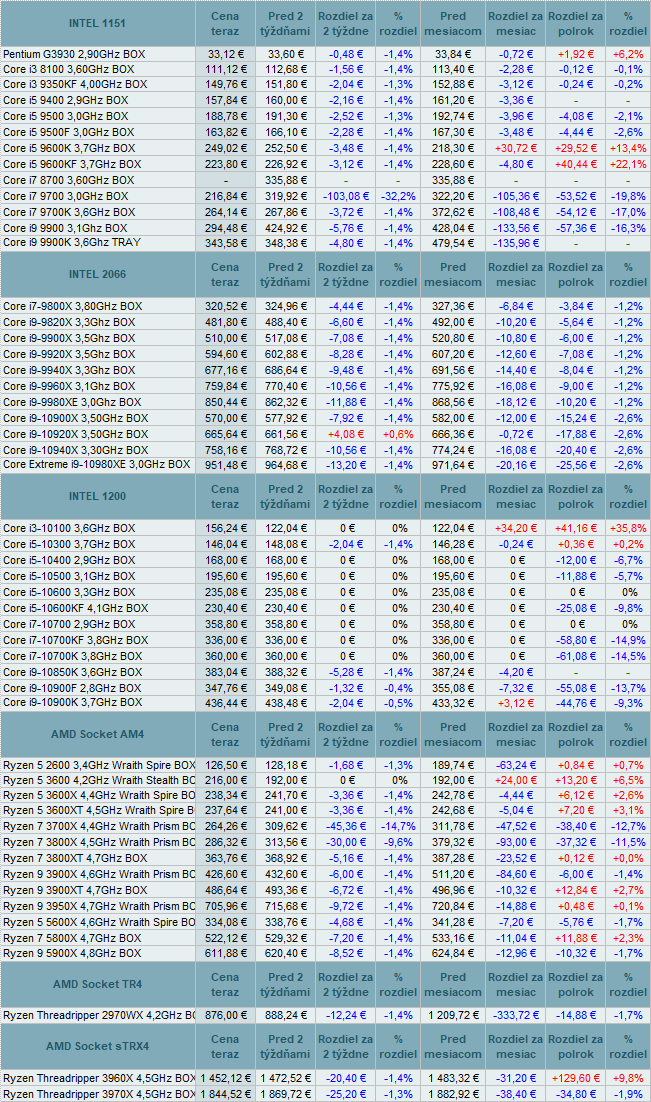The image size is (651, 1102).
Task: Click the "Ryzen 5 5600X 4,6GHz Wraith Spire" row name
Action: click(x=98, y=922)
